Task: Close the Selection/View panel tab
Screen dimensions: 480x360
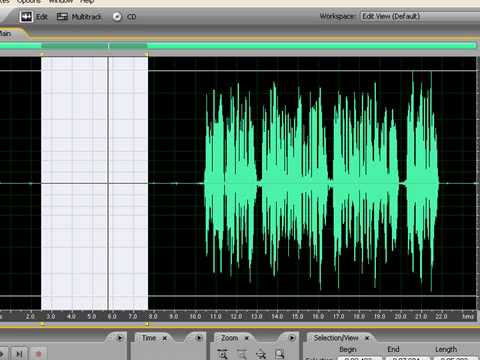Action: click(367, 338)
